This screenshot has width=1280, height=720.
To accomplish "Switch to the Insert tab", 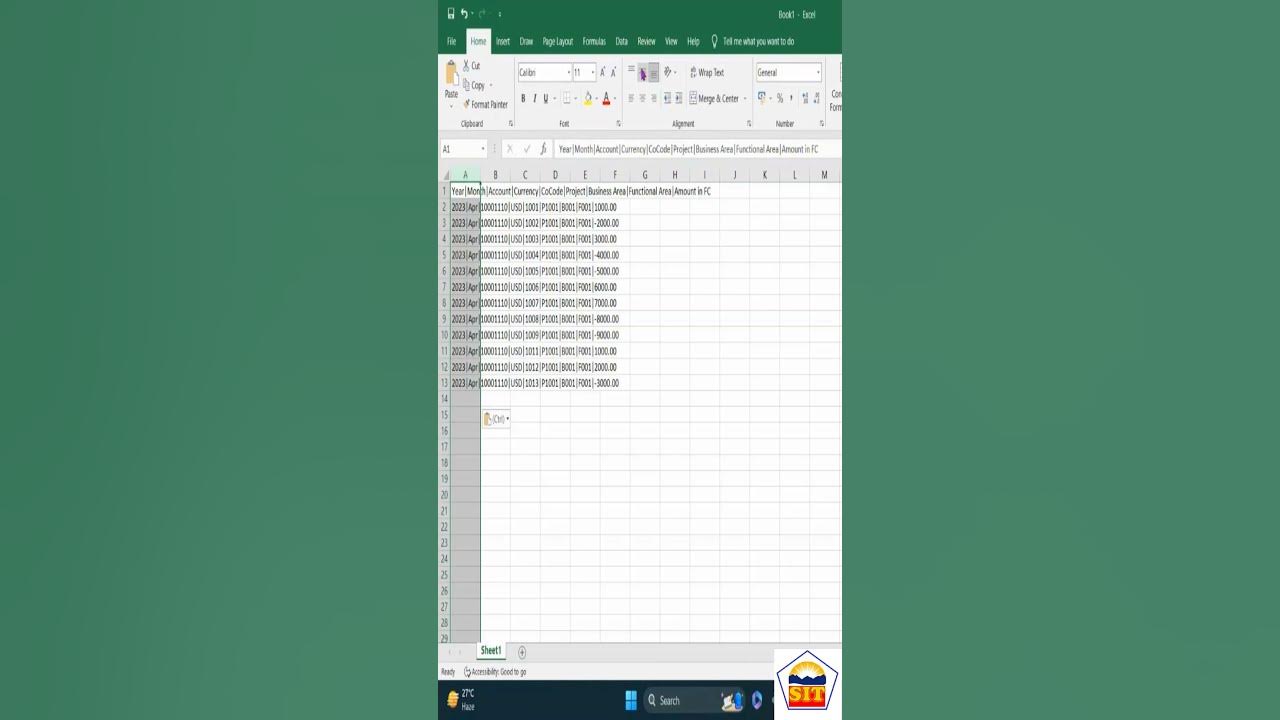I will pyautogui.click(x=503, y=41).
